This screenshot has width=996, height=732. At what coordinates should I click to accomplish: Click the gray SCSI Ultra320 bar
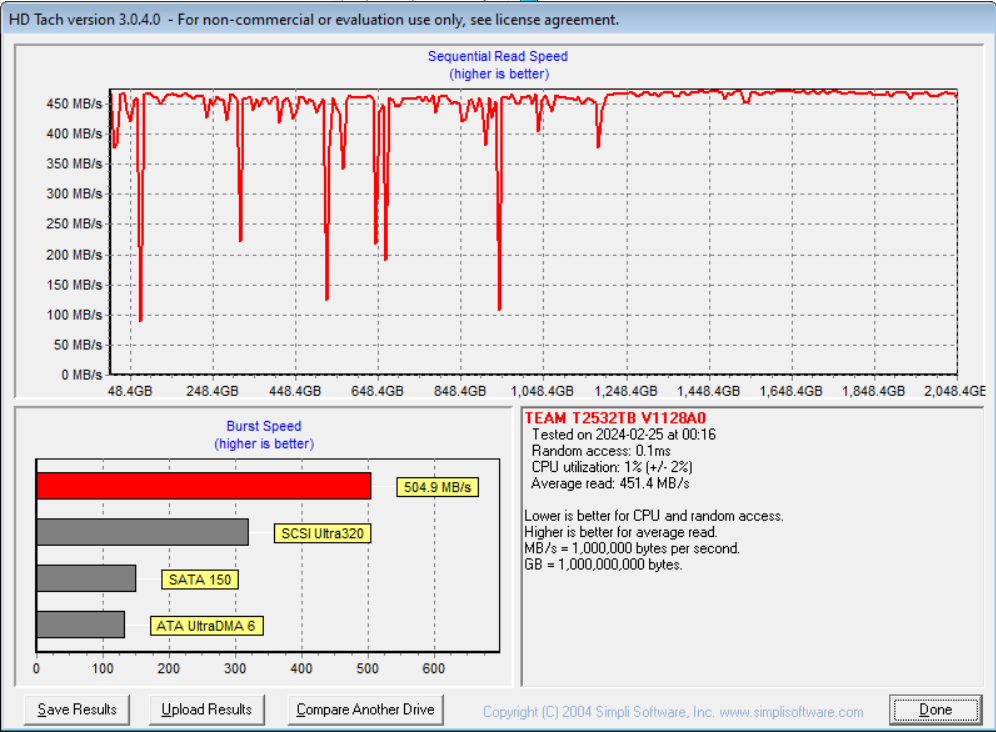(142, 532)
